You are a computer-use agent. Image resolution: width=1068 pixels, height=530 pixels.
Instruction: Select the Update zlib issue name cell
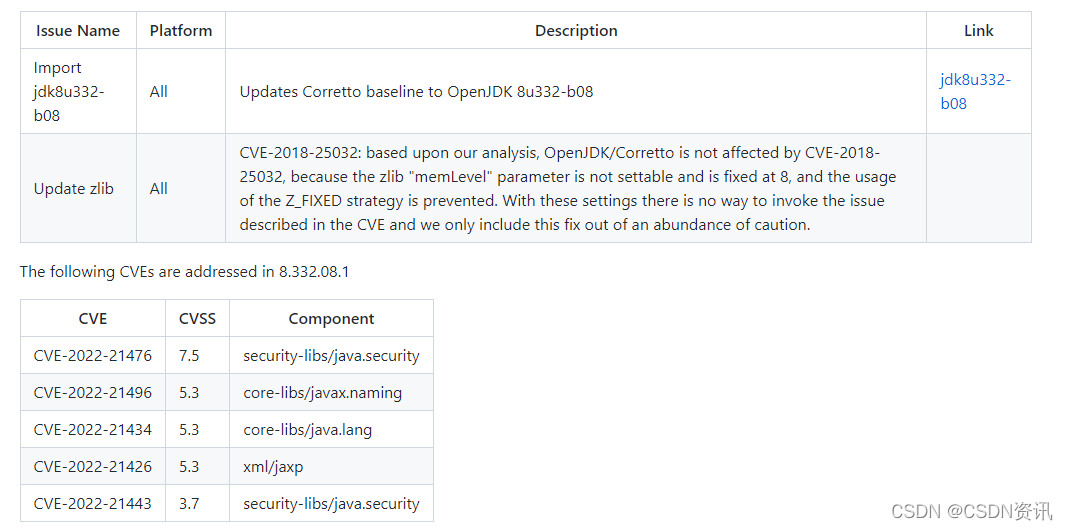pyautogui.click(x=74, y=188)
